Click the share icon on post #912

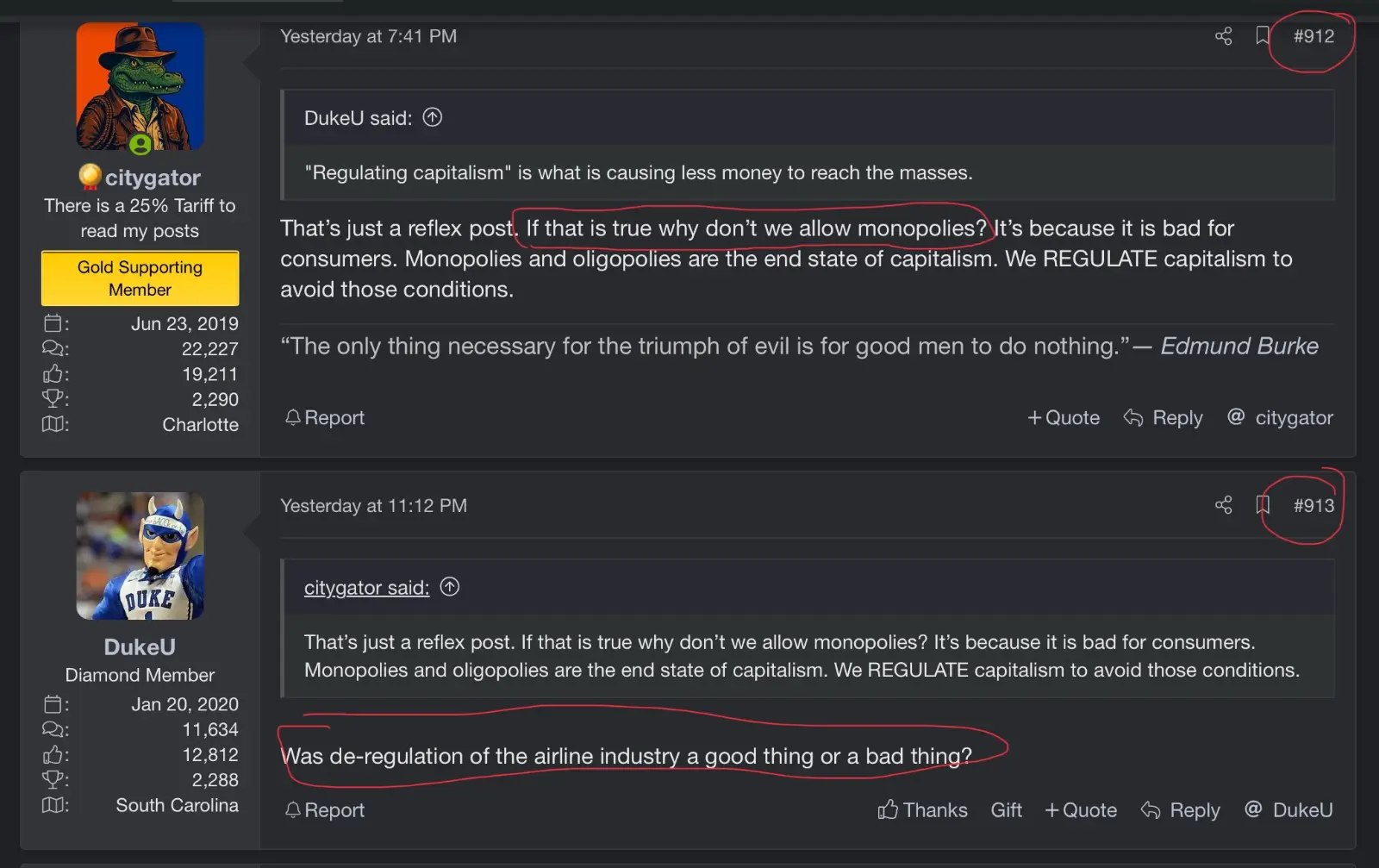coord(1223,36)
